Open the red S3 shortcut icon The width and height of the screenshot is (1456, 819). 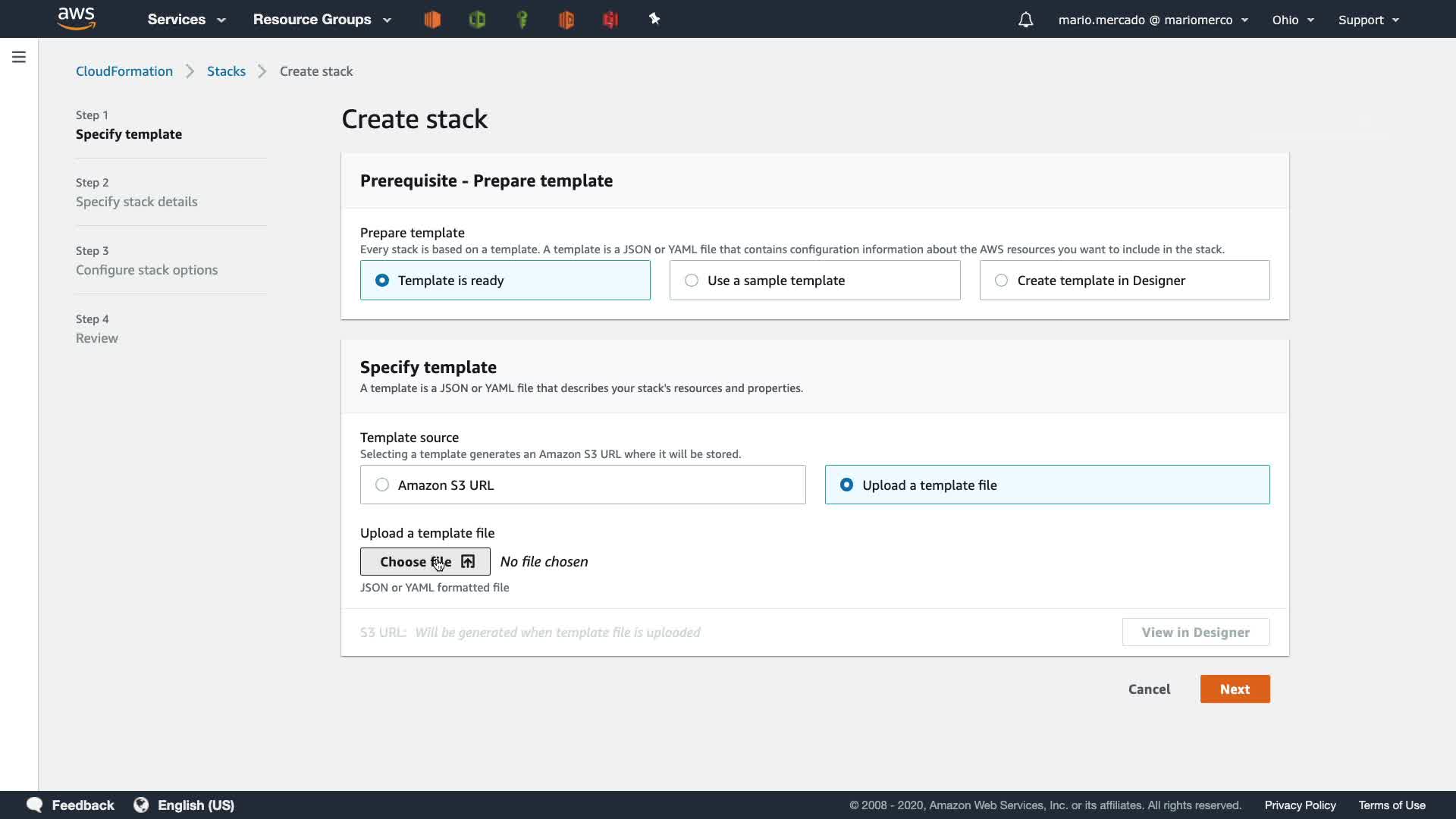coord(610,20)
